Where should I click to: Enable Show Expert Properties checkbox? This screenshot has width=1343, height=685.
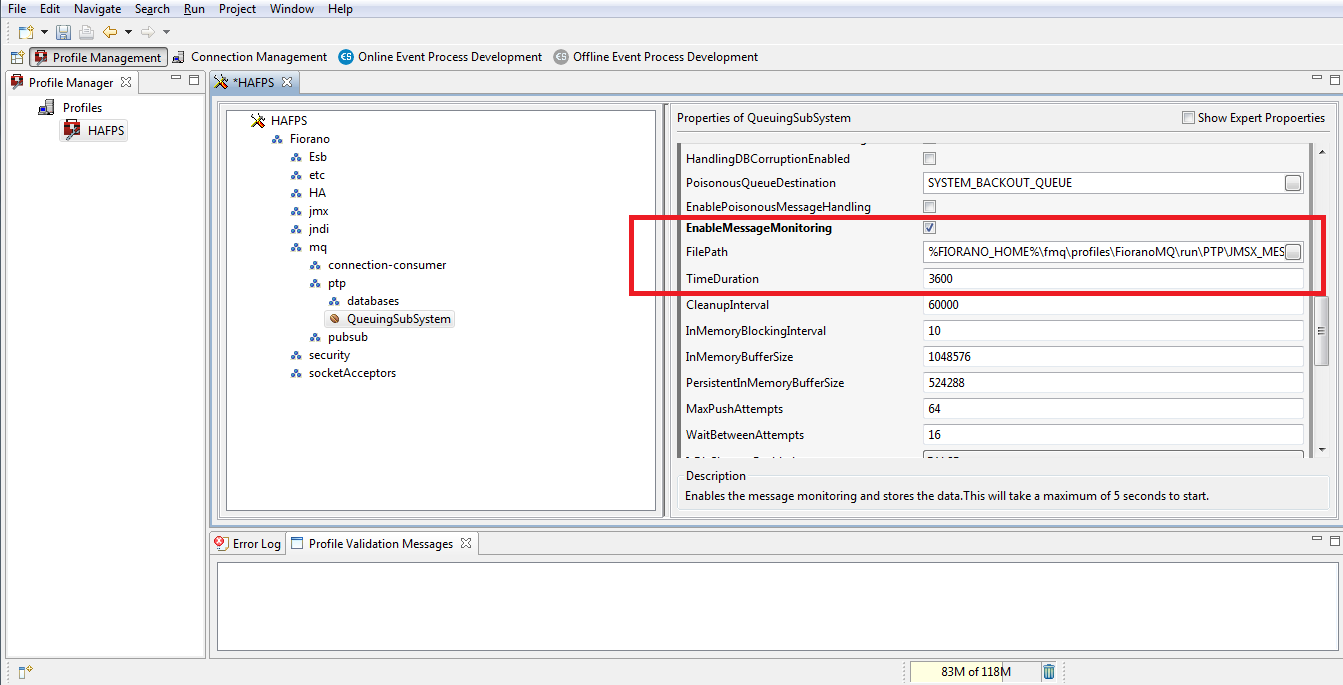[1188, 118]
